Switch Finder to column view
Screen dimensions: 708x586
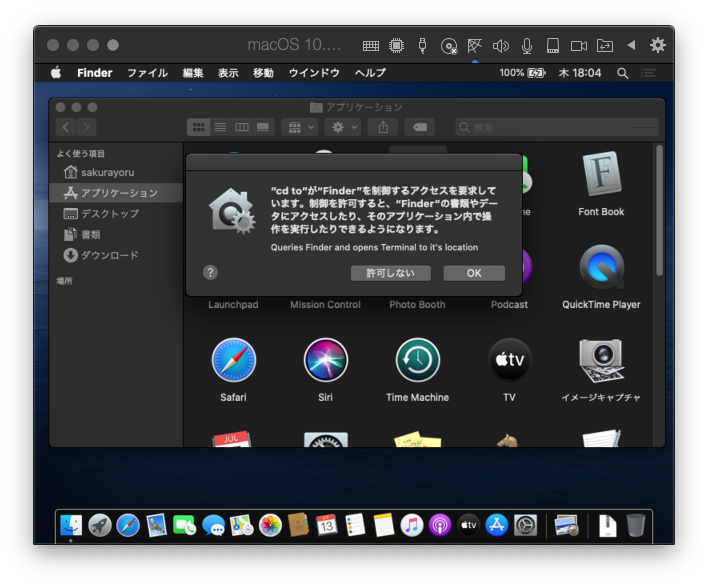(x=242, y=127)
